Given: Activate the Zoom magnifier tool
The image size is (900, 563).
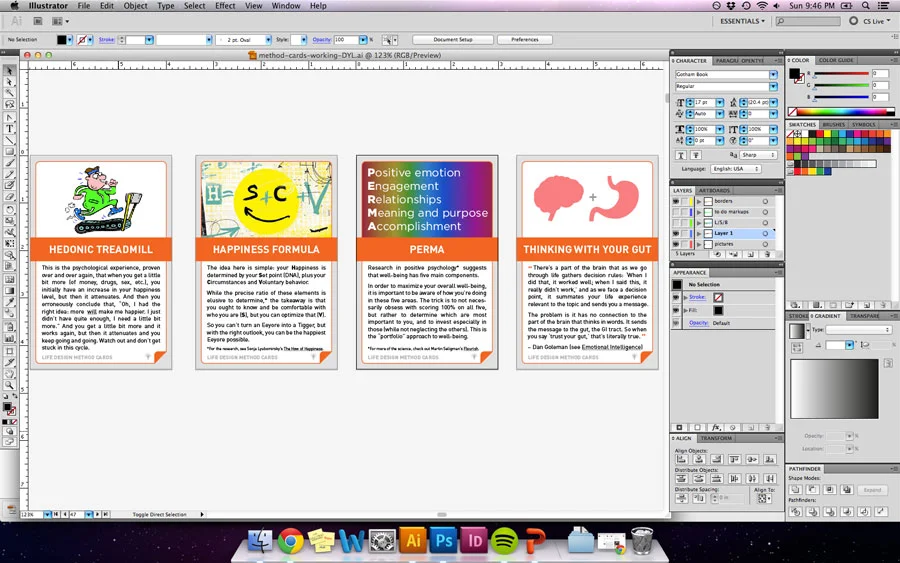Looking at the screenshot, I should tap(9, 386).
